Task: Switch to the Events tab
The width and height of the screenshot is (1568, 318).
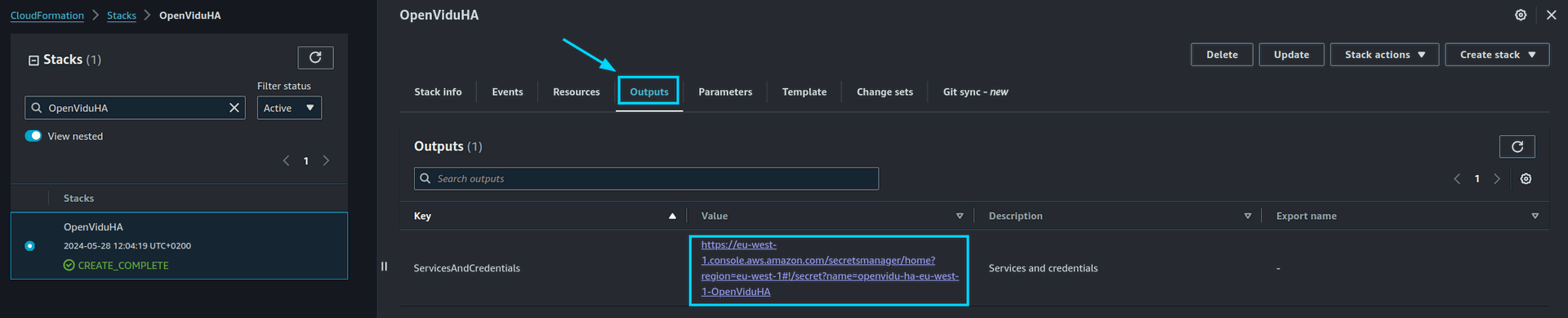Action: [x=507, y=92]
